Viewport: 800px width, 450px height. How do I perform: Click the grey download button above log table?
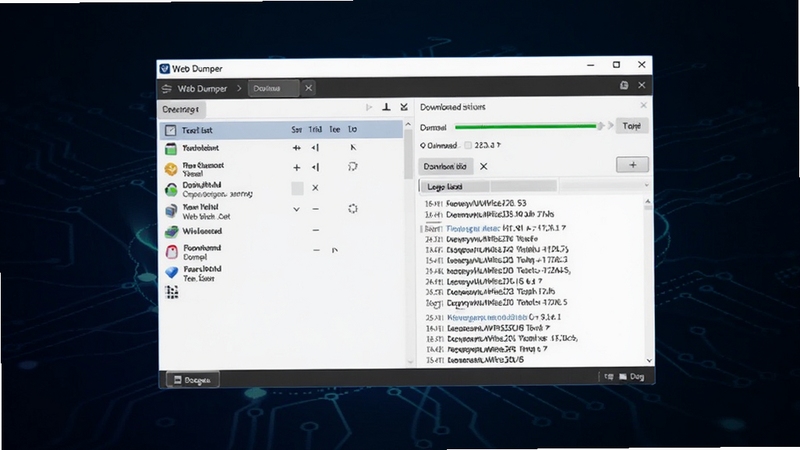pyautogui.click(x=446, y=166)
